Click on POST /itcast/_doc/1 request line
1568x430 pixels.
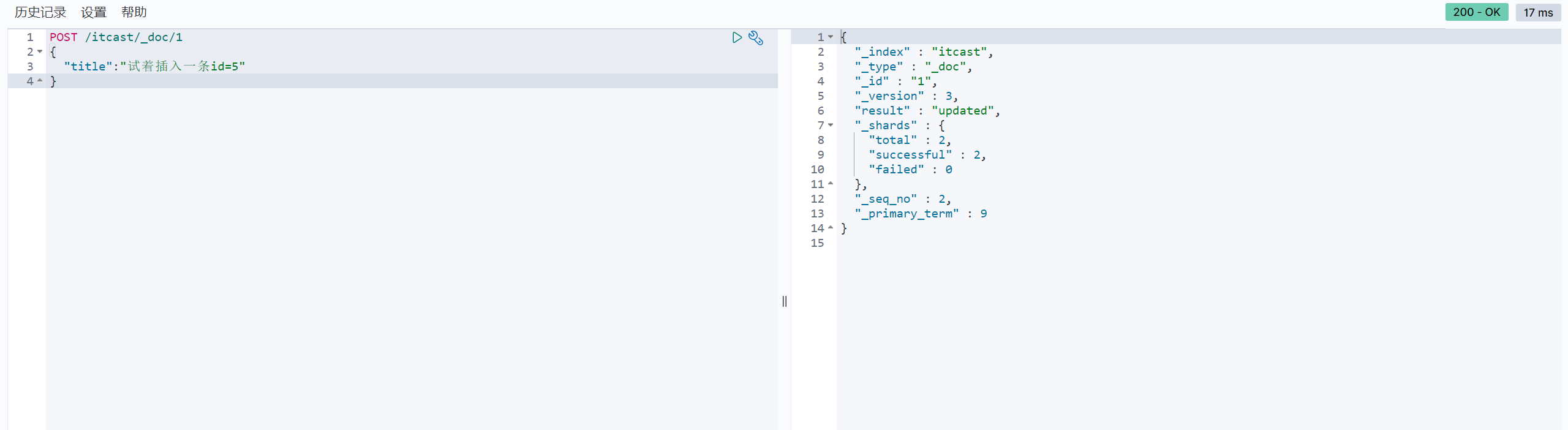[116, 37]
